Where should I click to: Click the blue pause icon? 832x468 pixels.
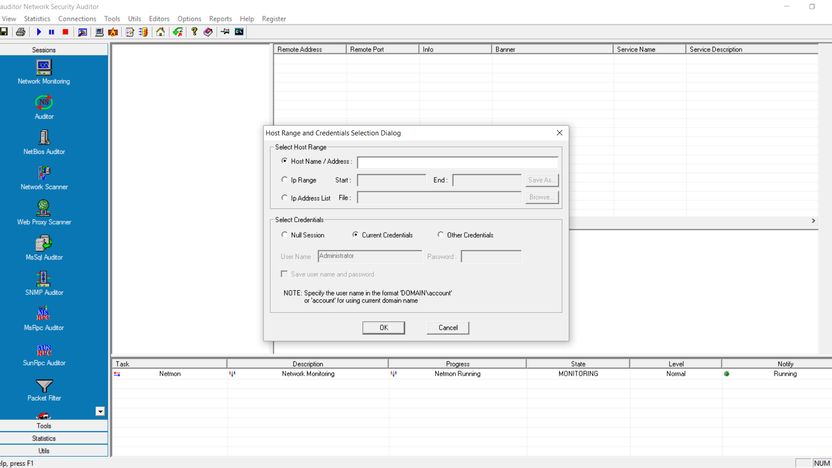coord(51,32)
